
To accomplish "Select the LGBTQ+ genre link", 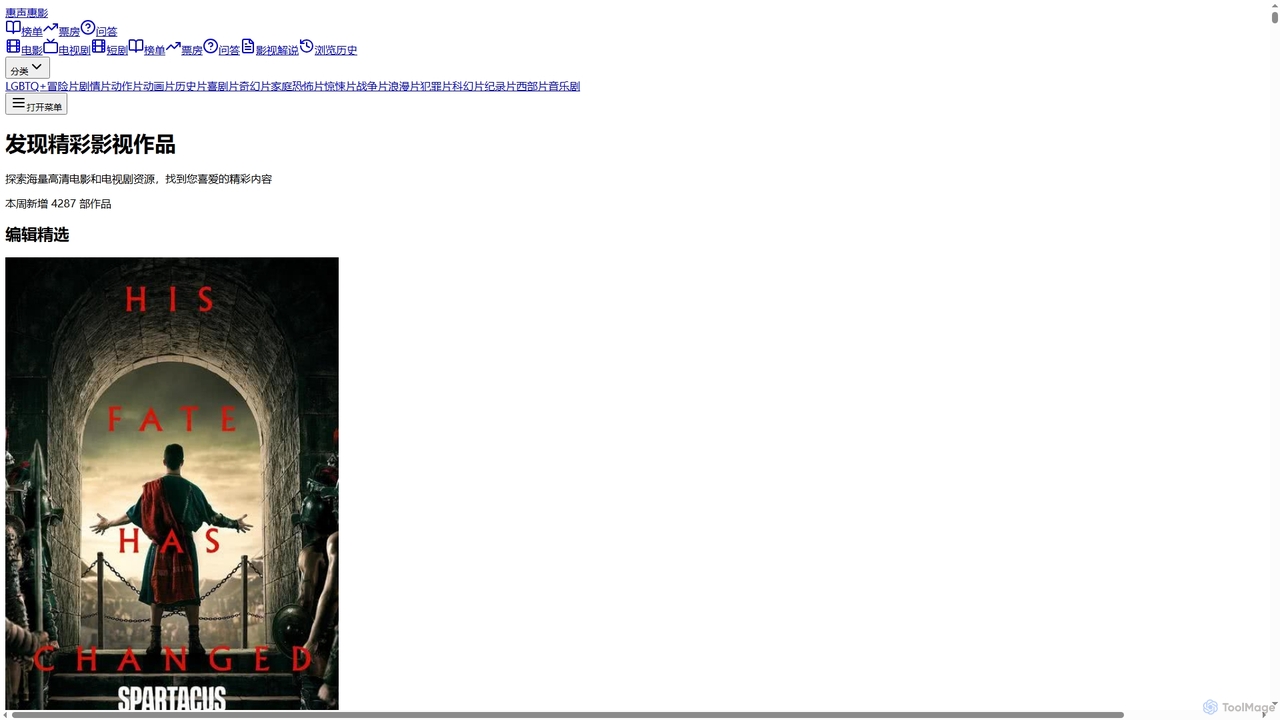I will pyautogui.click(x=26, y=86).
